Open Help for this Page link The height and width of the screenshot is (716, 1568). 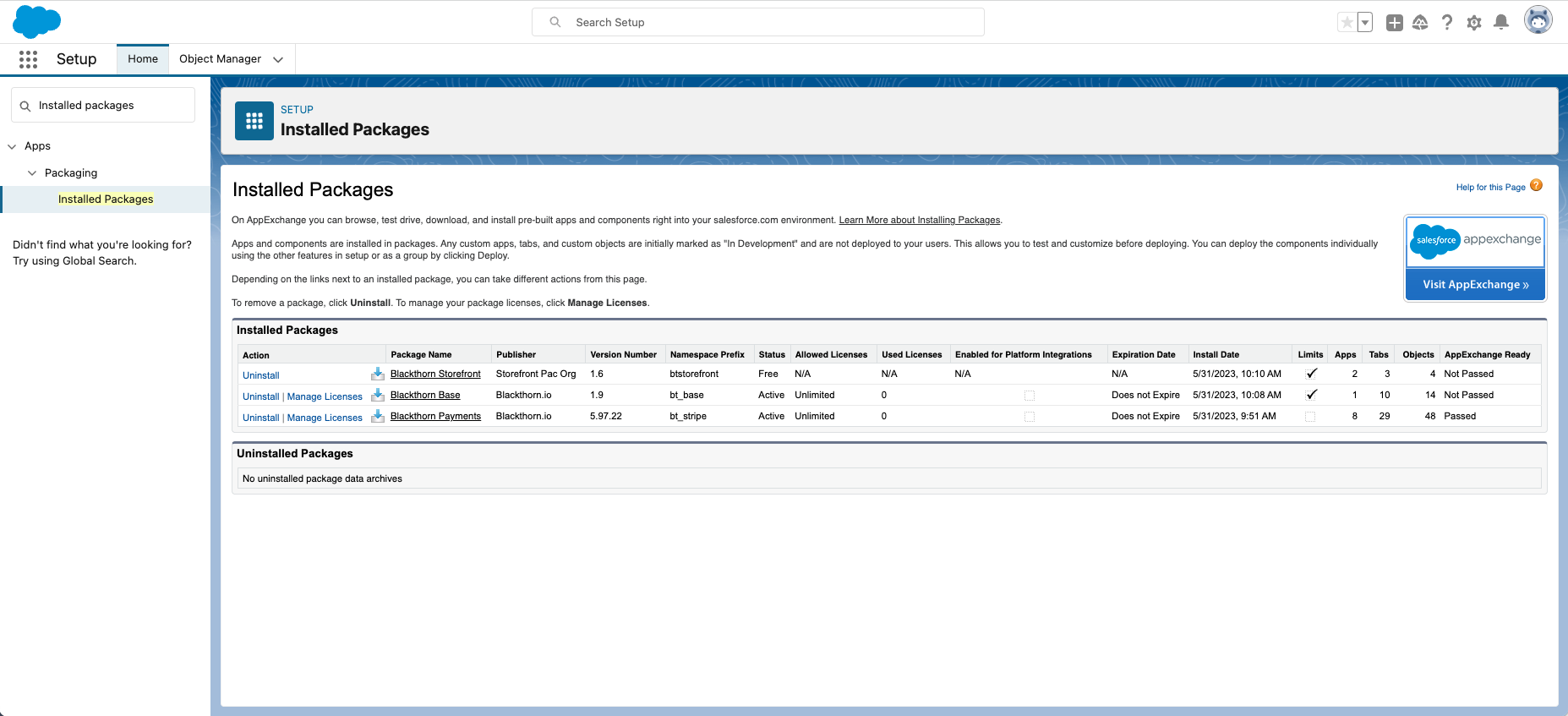coord(1490,188)
